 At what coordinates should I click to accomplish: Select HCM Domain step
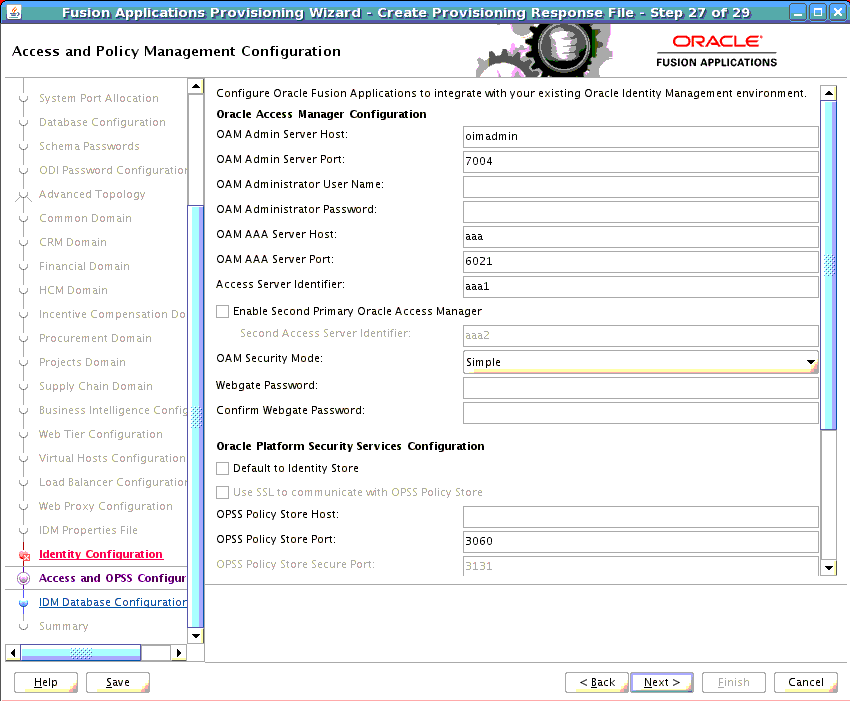[x=73, y=291]
